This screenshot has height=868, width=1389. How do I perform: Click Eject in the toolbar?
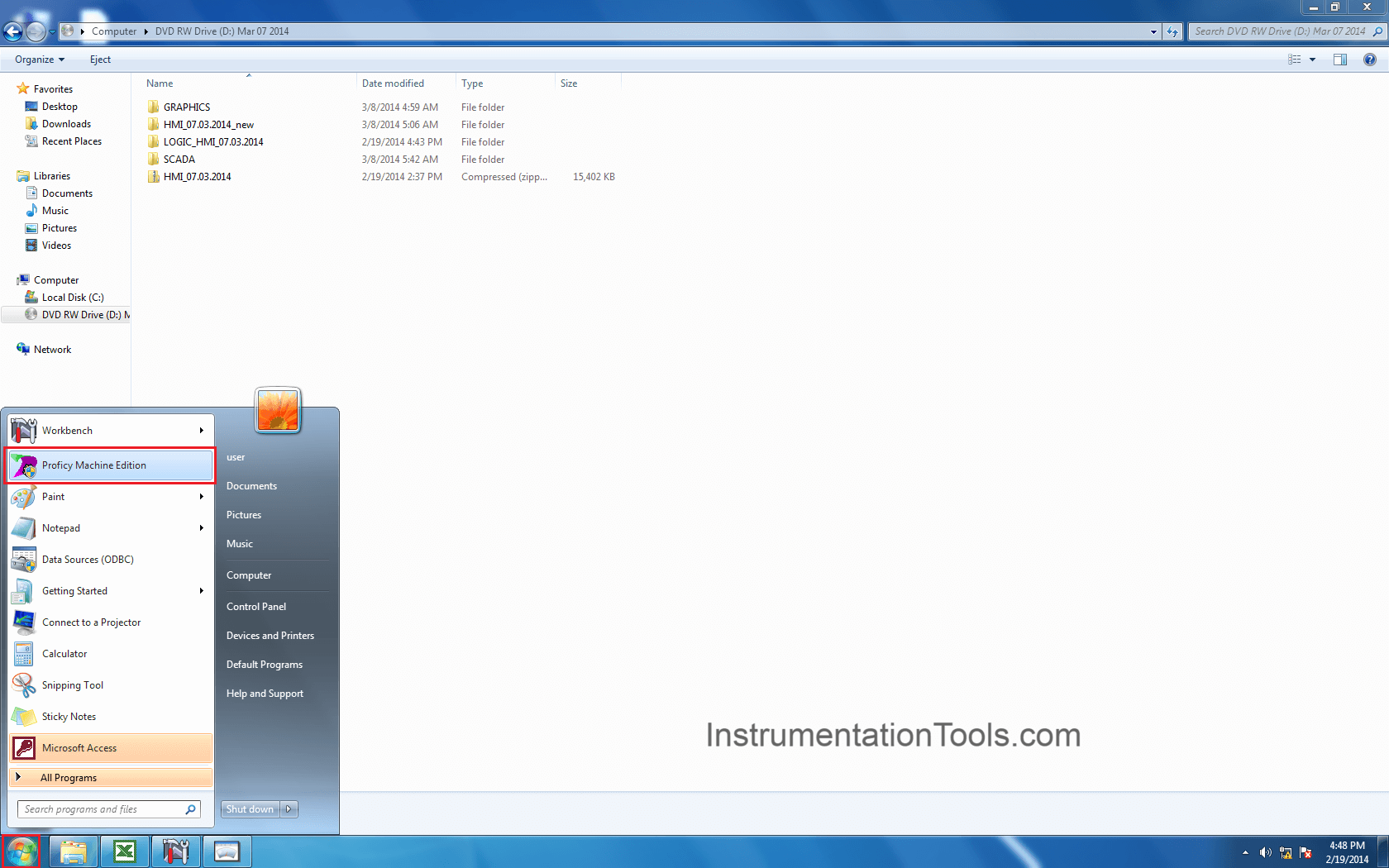(100, 60)
